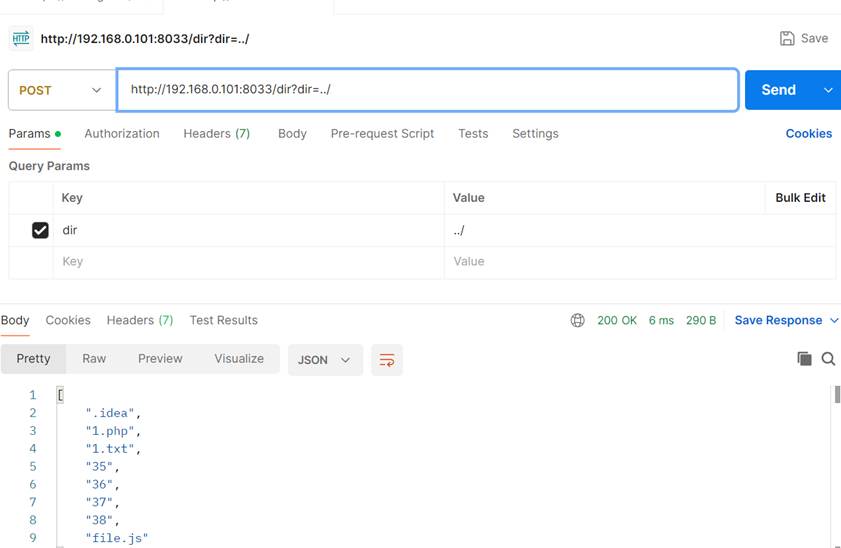Click the ".idea" line in response
The height and width of the screenshot is (548, 841).
click(113, 413)
